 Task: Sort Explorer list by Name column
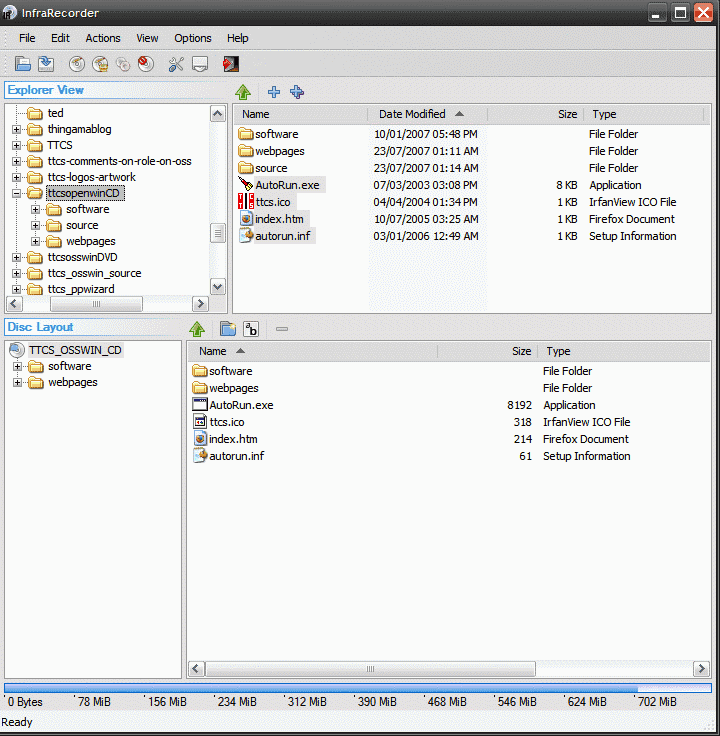(300, 114)
